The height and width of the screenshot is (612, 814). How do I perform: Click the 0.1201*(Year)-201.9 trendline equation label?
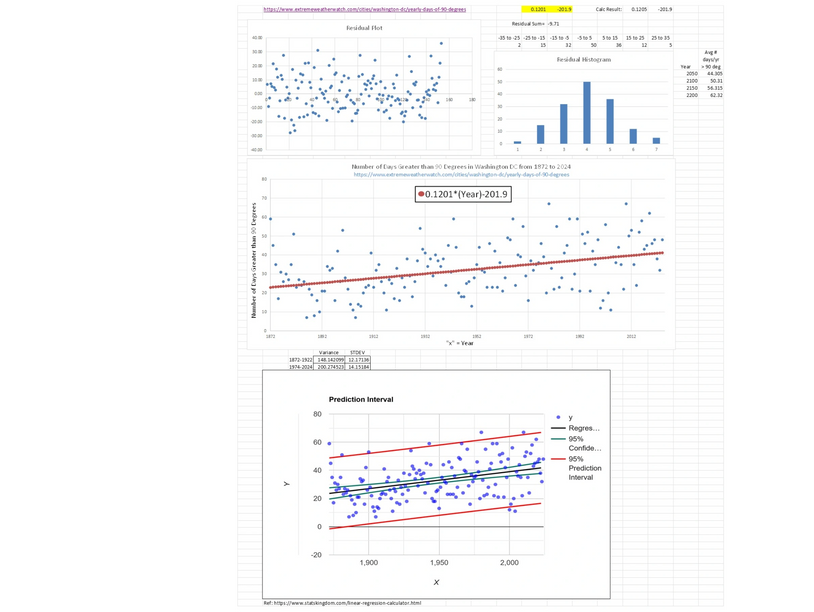pyautogui.click(x=465, y=194)
